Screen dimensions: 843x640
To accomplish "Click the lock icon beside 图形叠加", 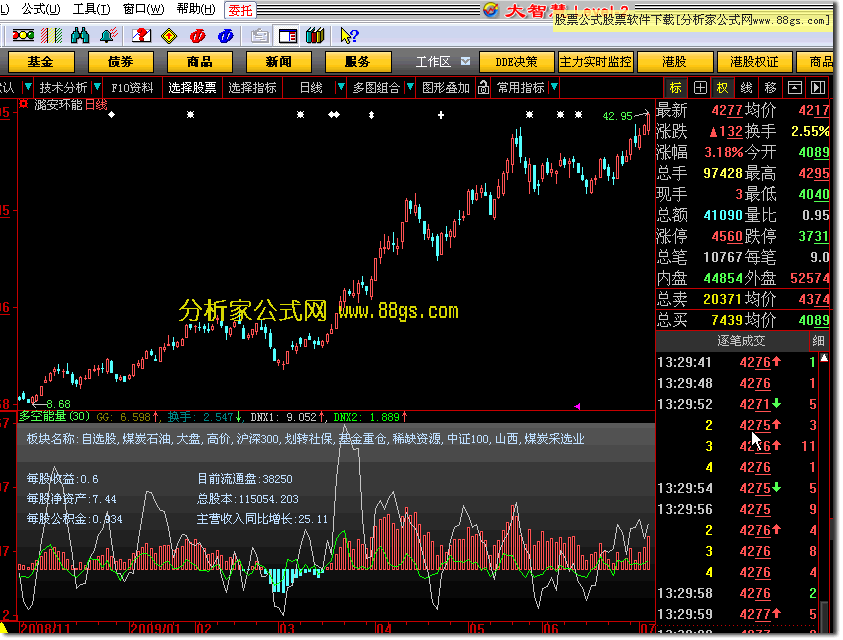I will (483, 88).
